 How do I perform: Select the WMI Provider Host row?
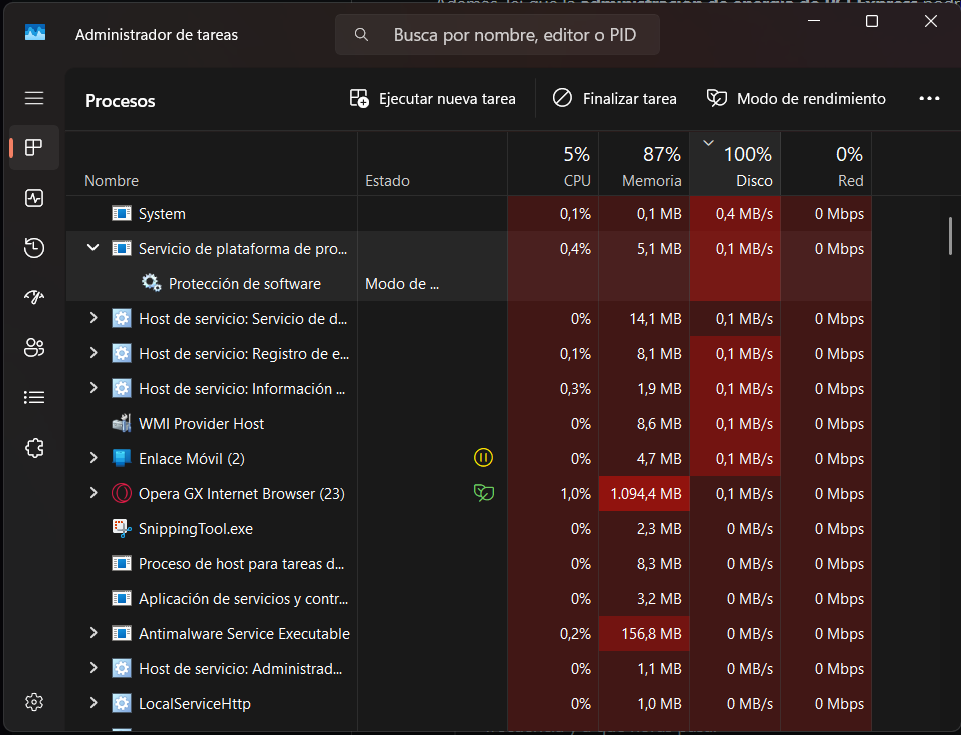(469, 424)
